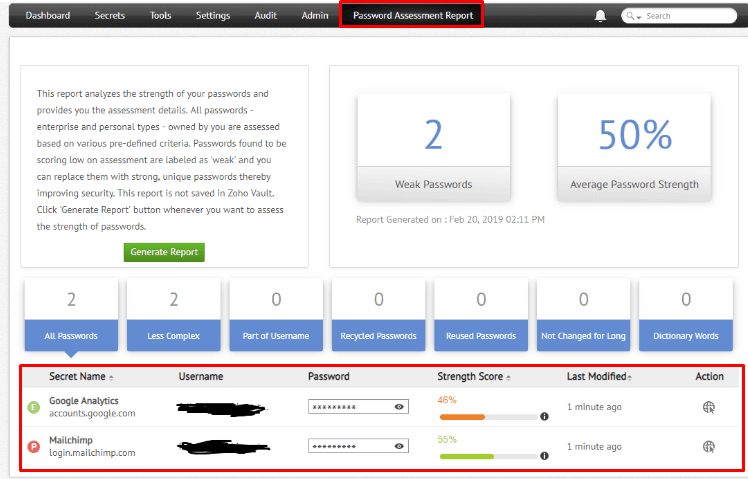
Task: Click the search magnifier icon
Action: point(630,16)
